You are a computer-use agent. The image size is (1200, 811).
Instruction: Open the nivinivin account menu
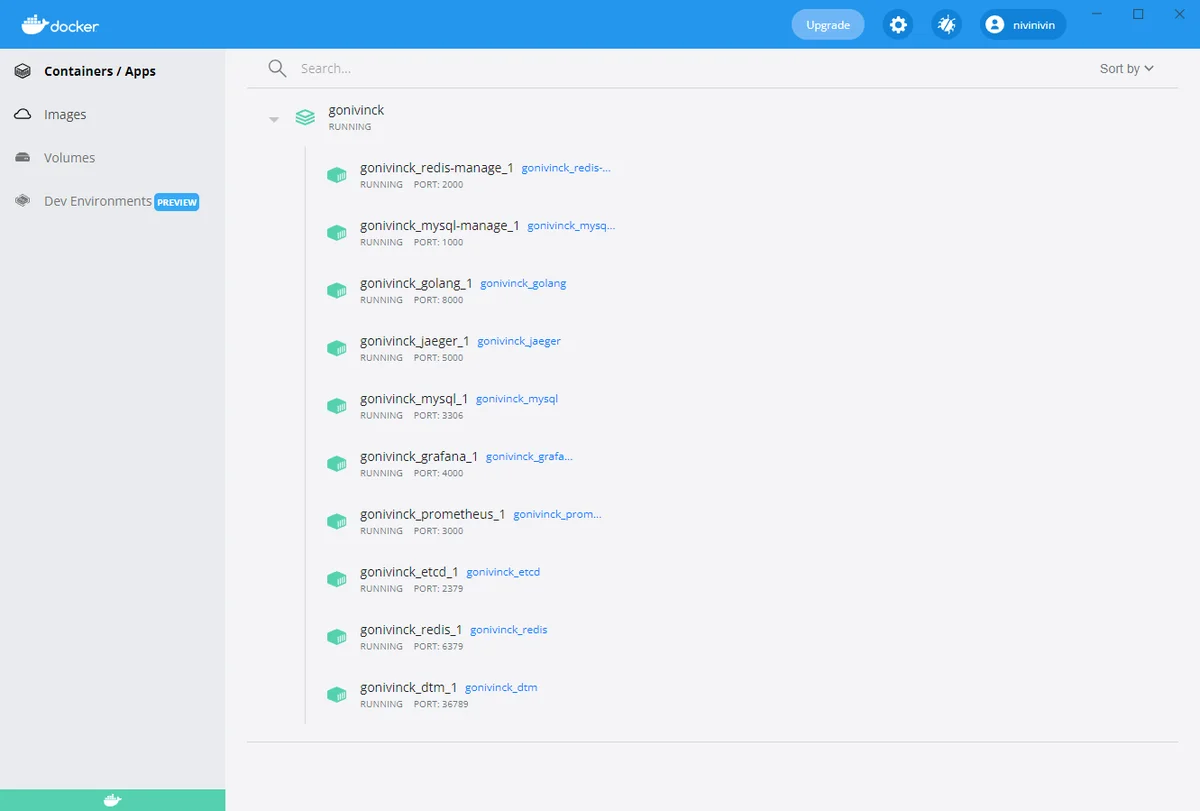(1023, 25)
